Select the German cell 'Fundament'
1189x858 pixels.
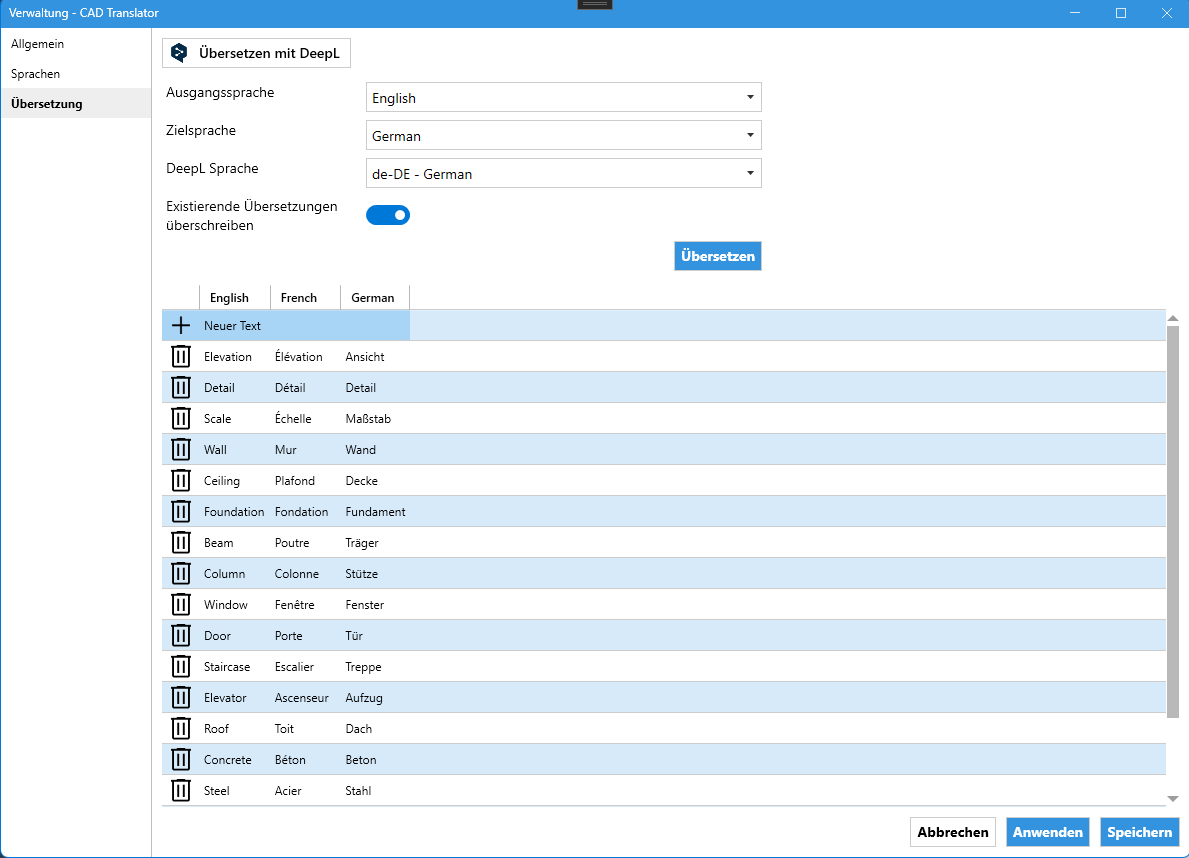click(375, 512)
